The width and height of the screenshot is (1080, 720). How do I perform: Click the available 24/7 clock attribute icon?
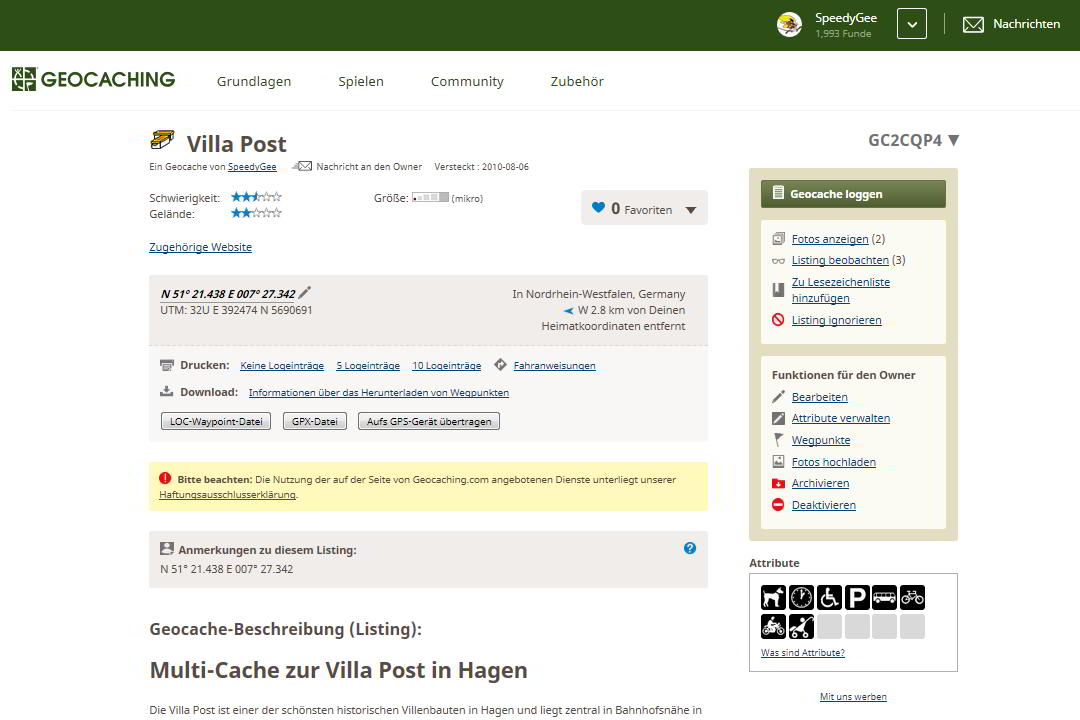click(x=801, y=597)
